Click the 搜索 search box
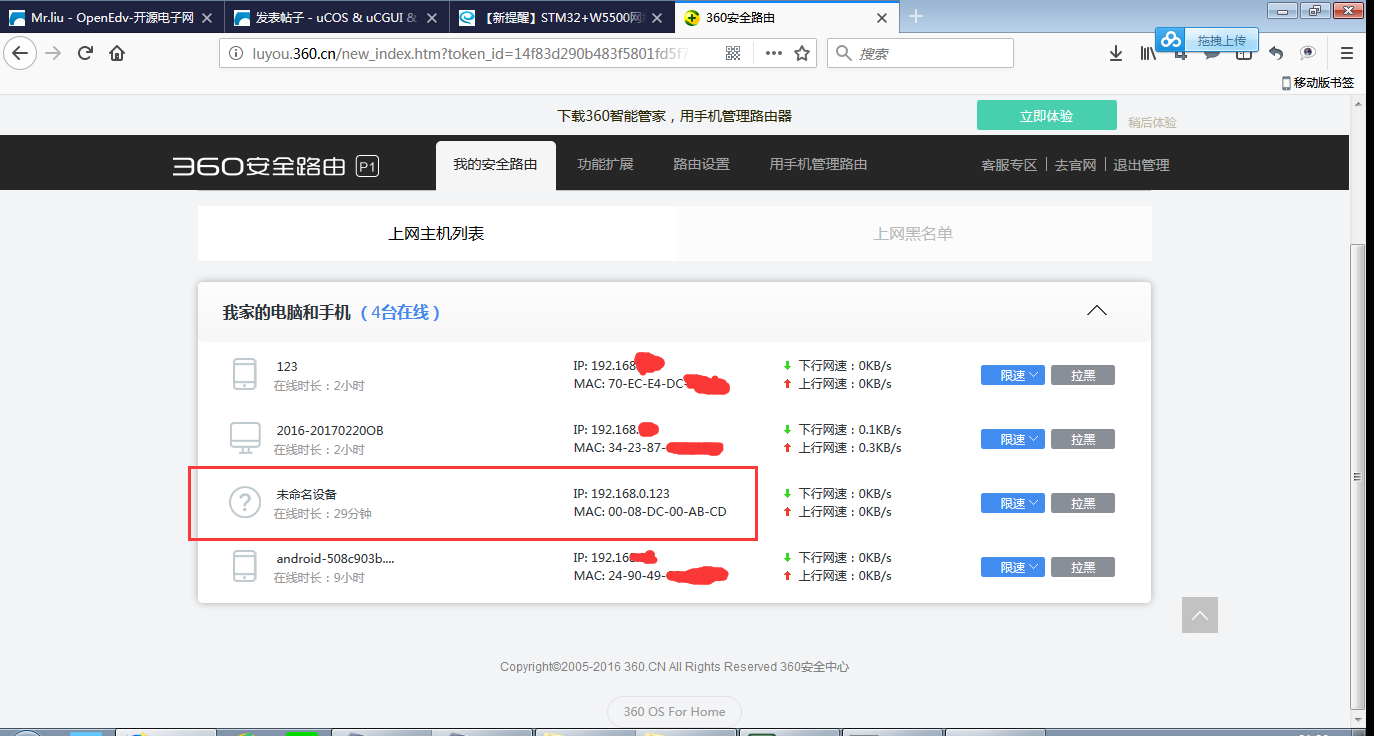Image resolution: width=1374 pixels, height=736 pixels. coord(920,53)
